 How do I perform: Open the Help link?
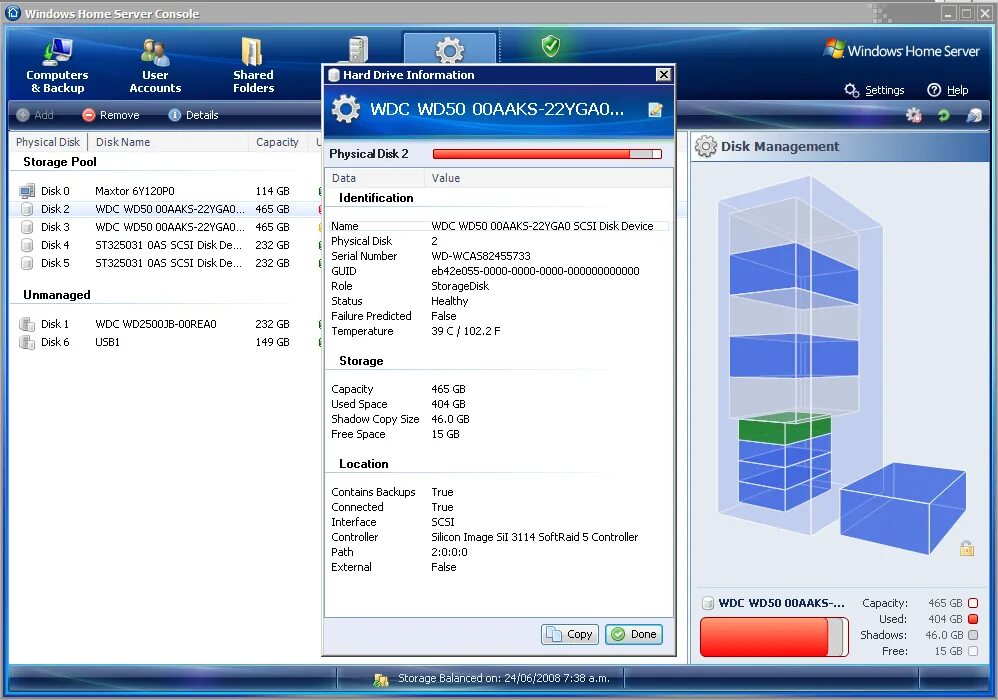click(x=957, y=90)
